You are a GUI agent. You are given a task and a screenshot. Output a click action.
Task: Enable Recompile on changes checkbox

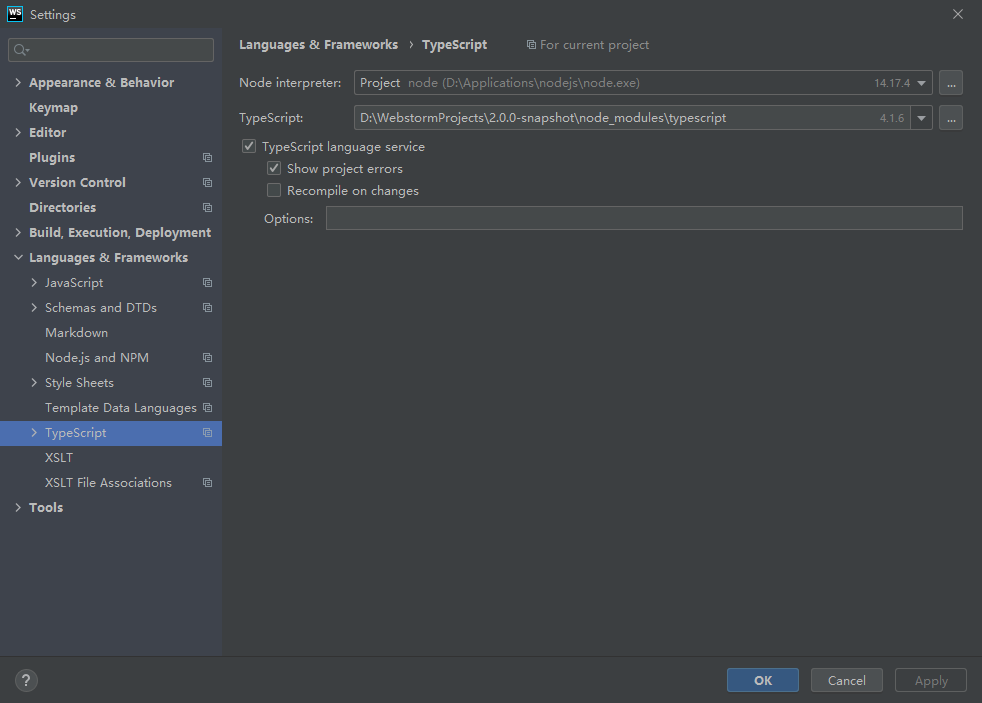click(x=274, y=190)
